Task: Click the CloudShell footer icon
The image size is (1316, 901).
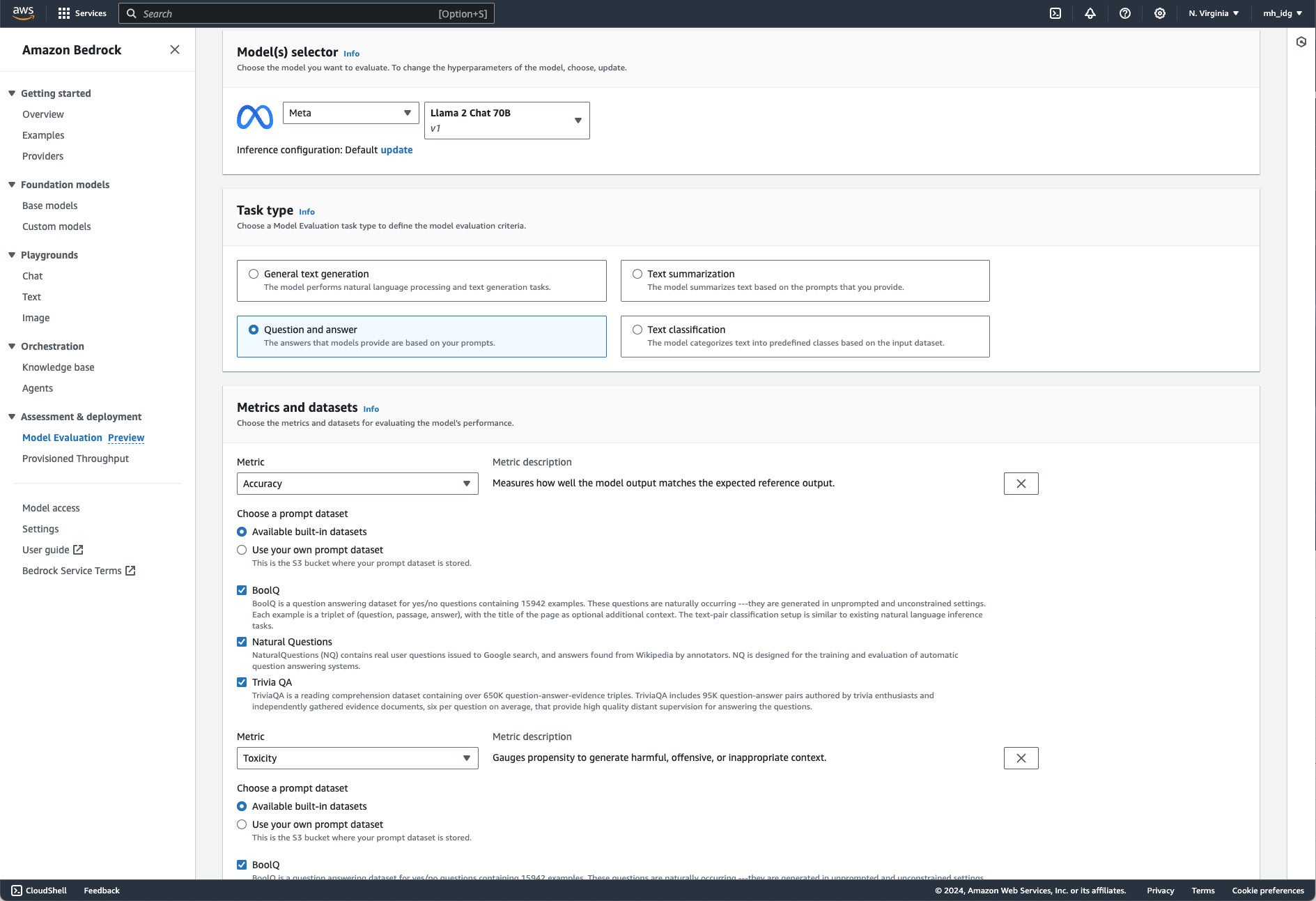Action: (17, 891)
